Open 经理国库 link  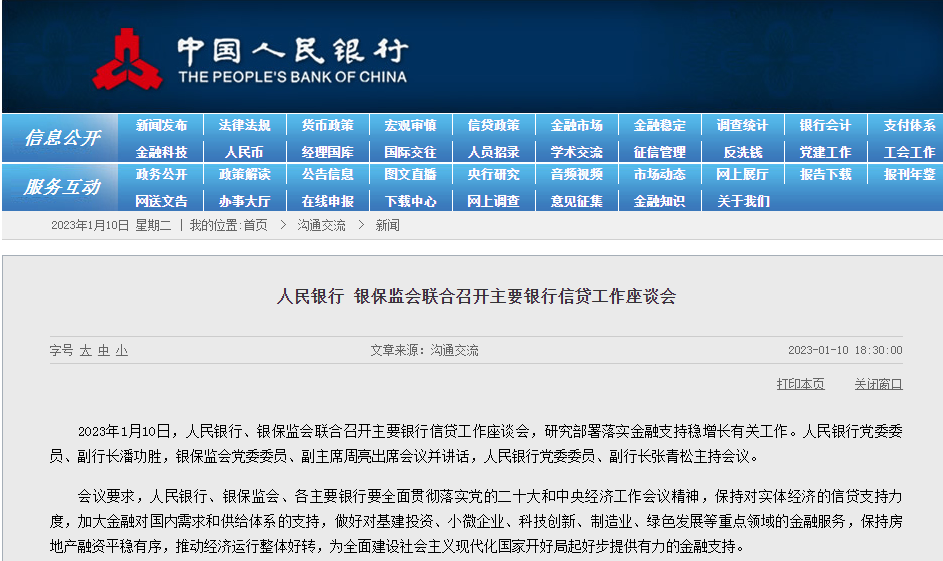(327, 152)
